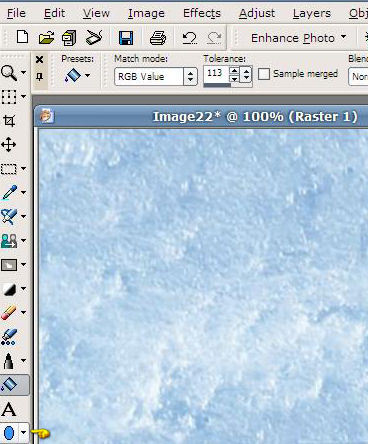This screenshot has height=444, width=368.
Task: Click the Image22 window control icon
Action: [x=46, y=116]
